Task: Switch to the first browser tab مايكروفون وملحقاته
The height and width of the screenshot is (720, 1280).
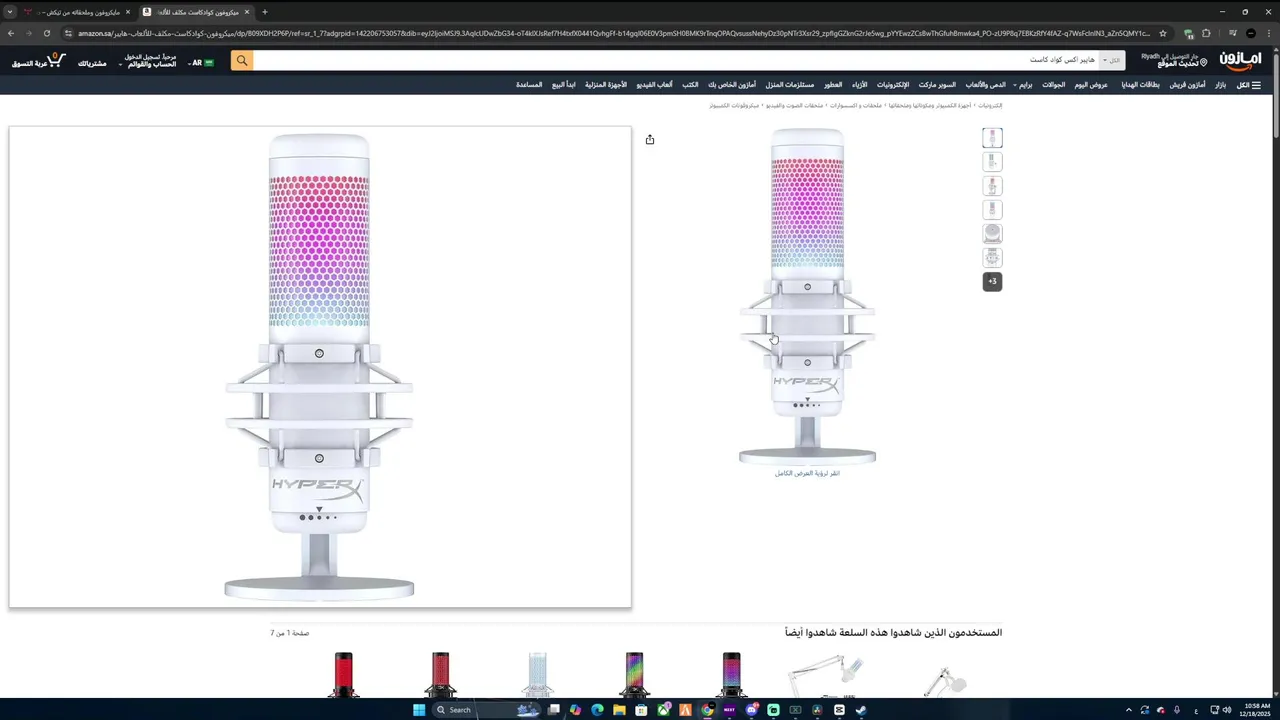Action: point(77,12)
